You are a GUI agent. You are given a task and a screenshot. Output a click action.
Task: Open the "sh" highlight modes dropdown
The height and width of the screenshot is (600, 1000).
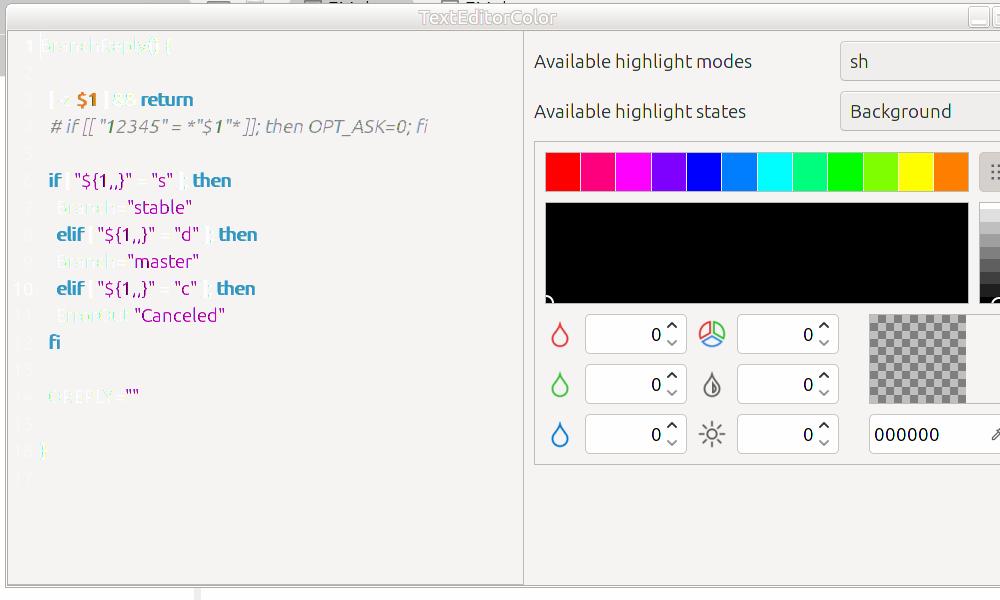[920, 61]
